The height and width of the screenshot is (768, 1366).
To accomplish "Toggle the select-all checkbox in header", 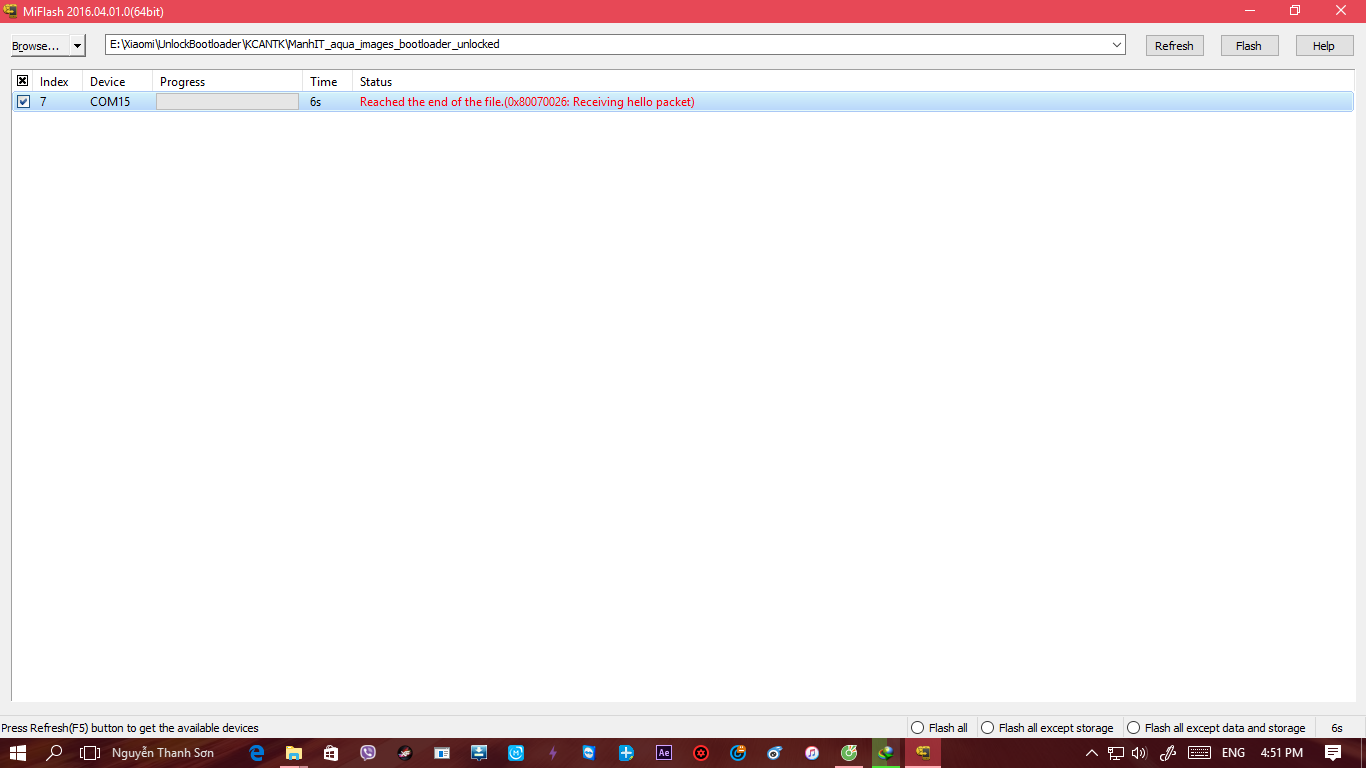I will click(x=23, y=81).
